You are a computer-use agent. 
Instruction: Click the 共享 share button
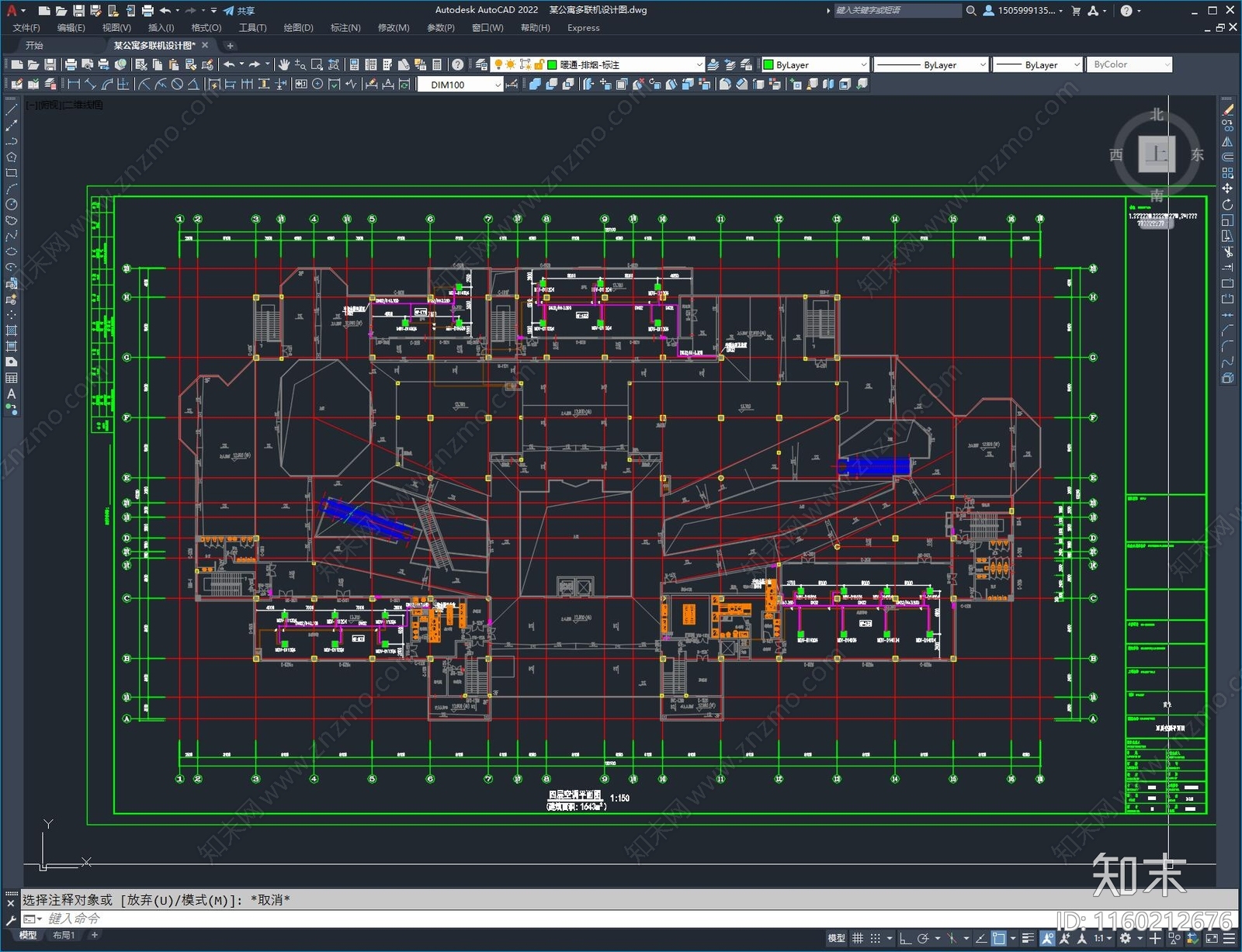pos(238,11)
